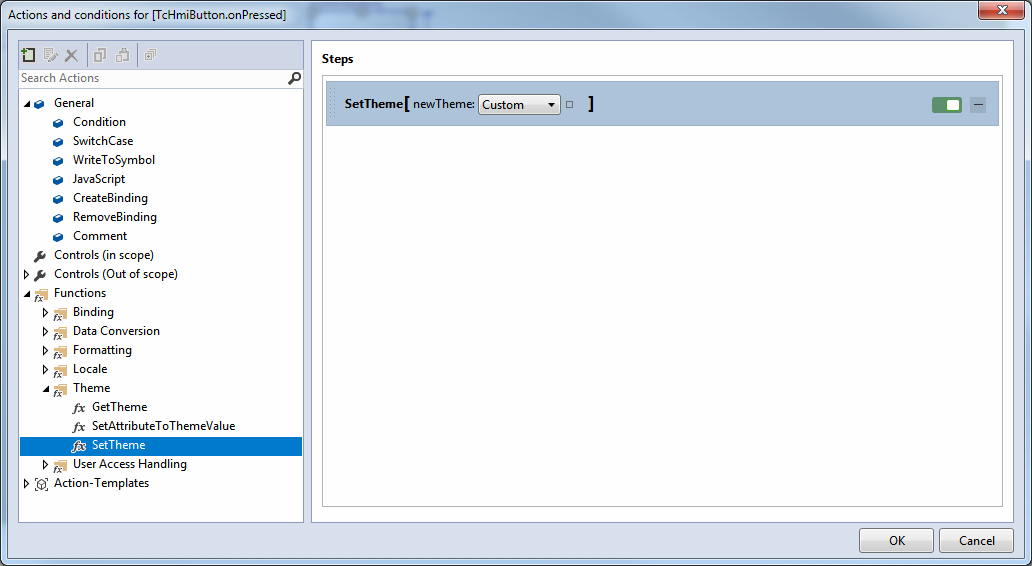Click the Condition cube icon
1032x566 pixels.
coord(58,122)
